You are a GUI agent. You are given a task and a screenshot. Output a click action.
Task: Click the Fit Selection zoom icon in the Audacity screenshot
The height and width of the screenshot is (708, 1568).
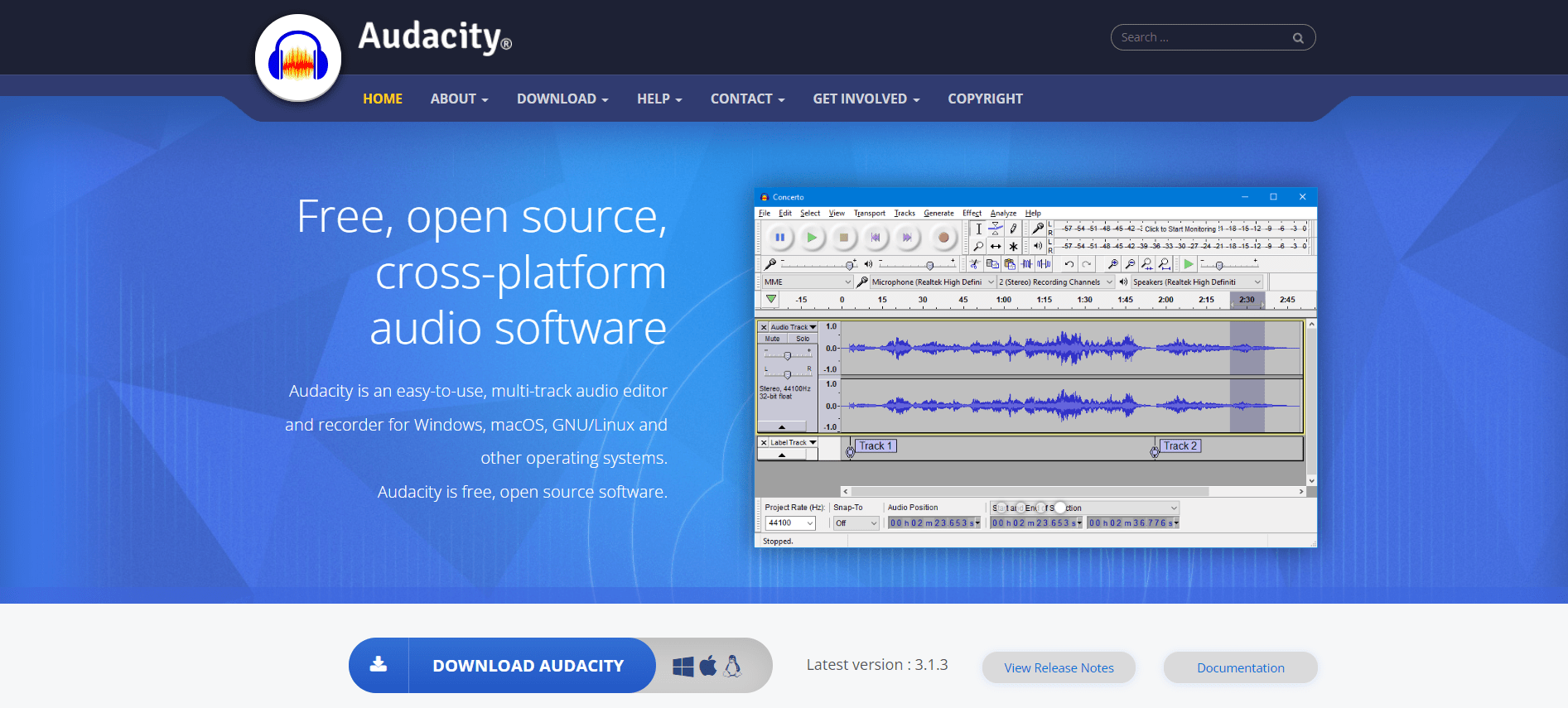(1147, 264)
